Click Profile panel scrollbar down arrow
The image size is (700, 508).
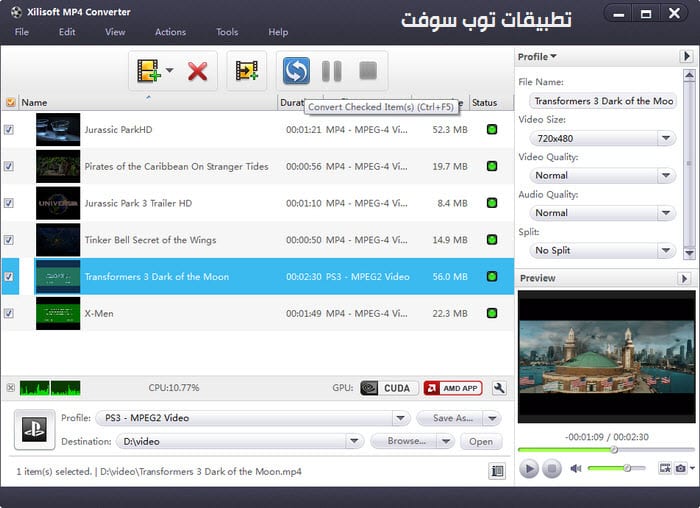point(689,253)
